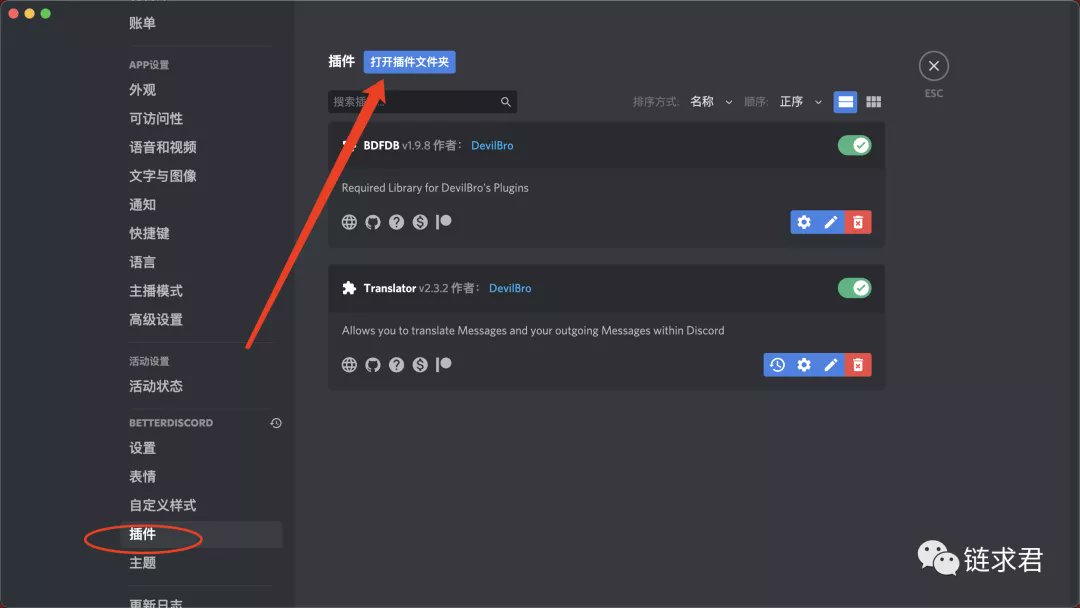Switch to list view layout
This screenshot has width=1080, height=608.
[845, 102]
